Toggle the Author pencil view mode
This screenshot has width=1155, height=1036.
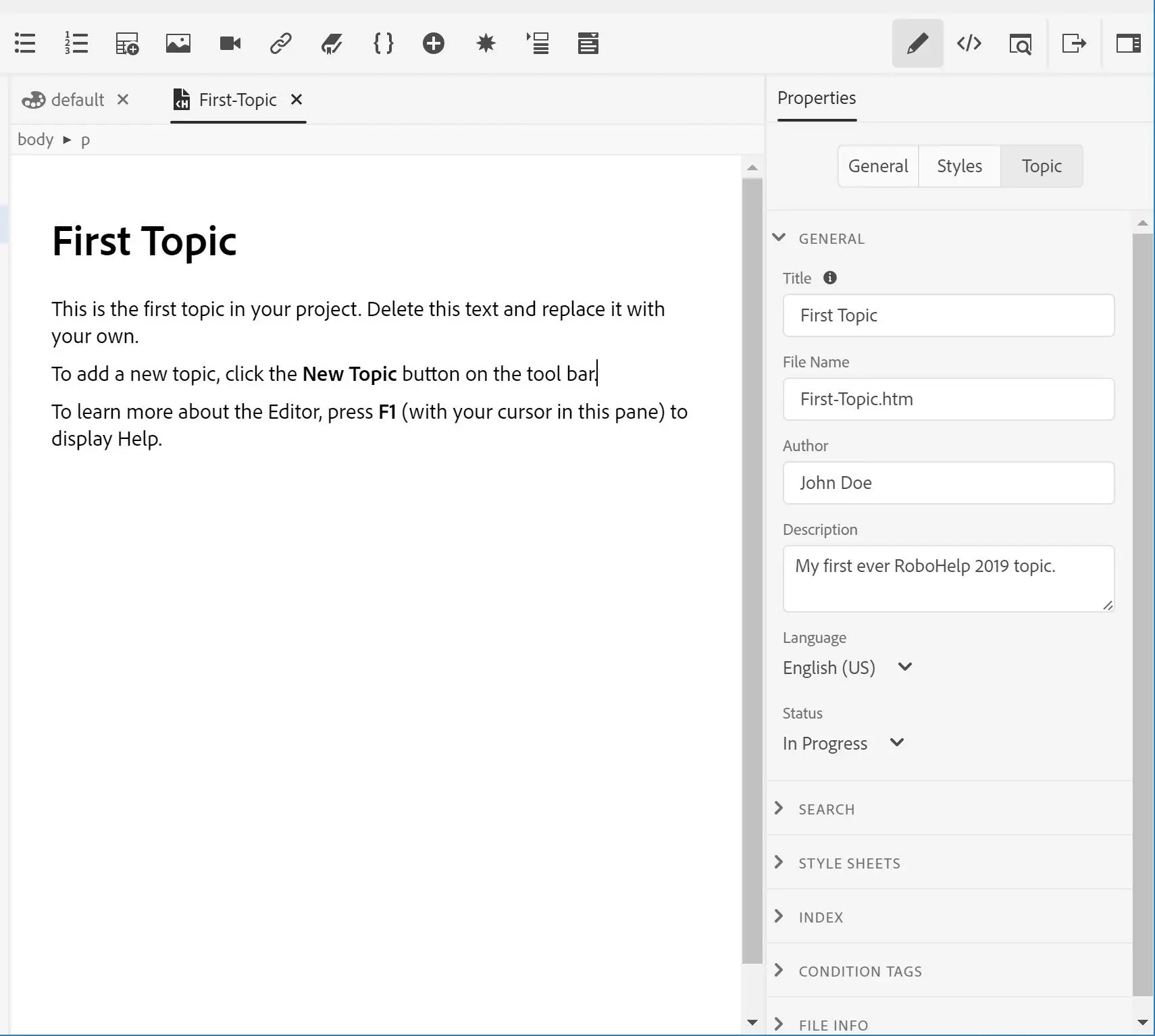[x=917, y=43]
